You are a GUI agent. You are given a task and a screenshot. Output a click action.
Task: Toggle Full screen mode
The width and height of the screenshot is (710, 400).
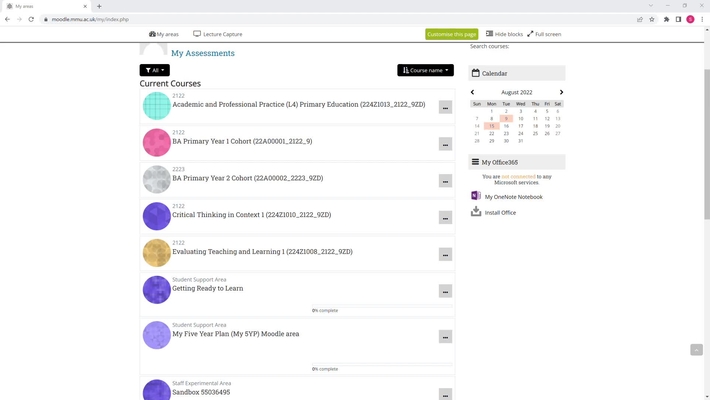[544, 34]
